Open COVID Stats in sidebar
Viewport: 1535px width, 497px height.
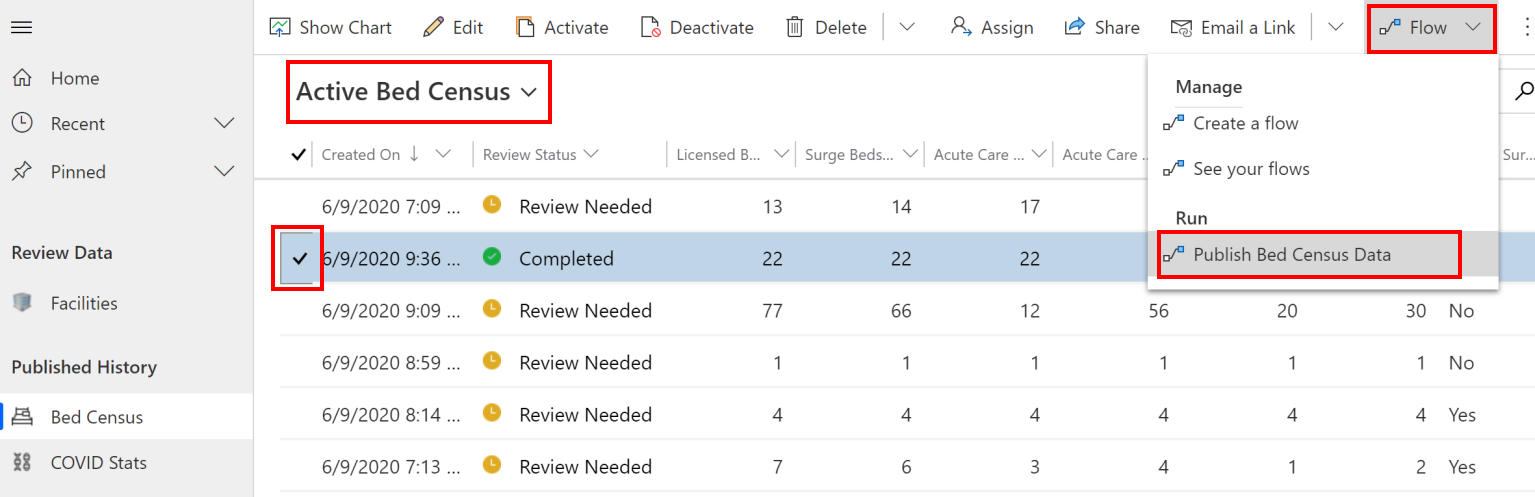tap(99, 463)
